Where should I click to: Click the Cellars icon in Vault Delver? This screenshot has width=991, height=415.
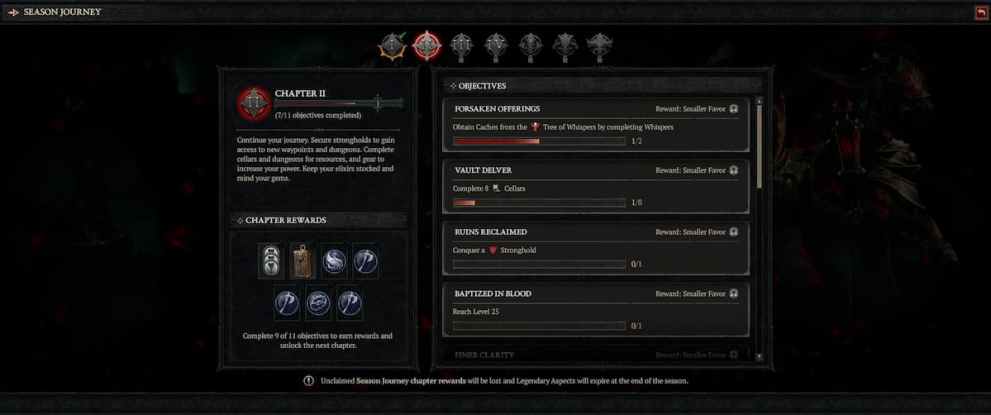497,188
